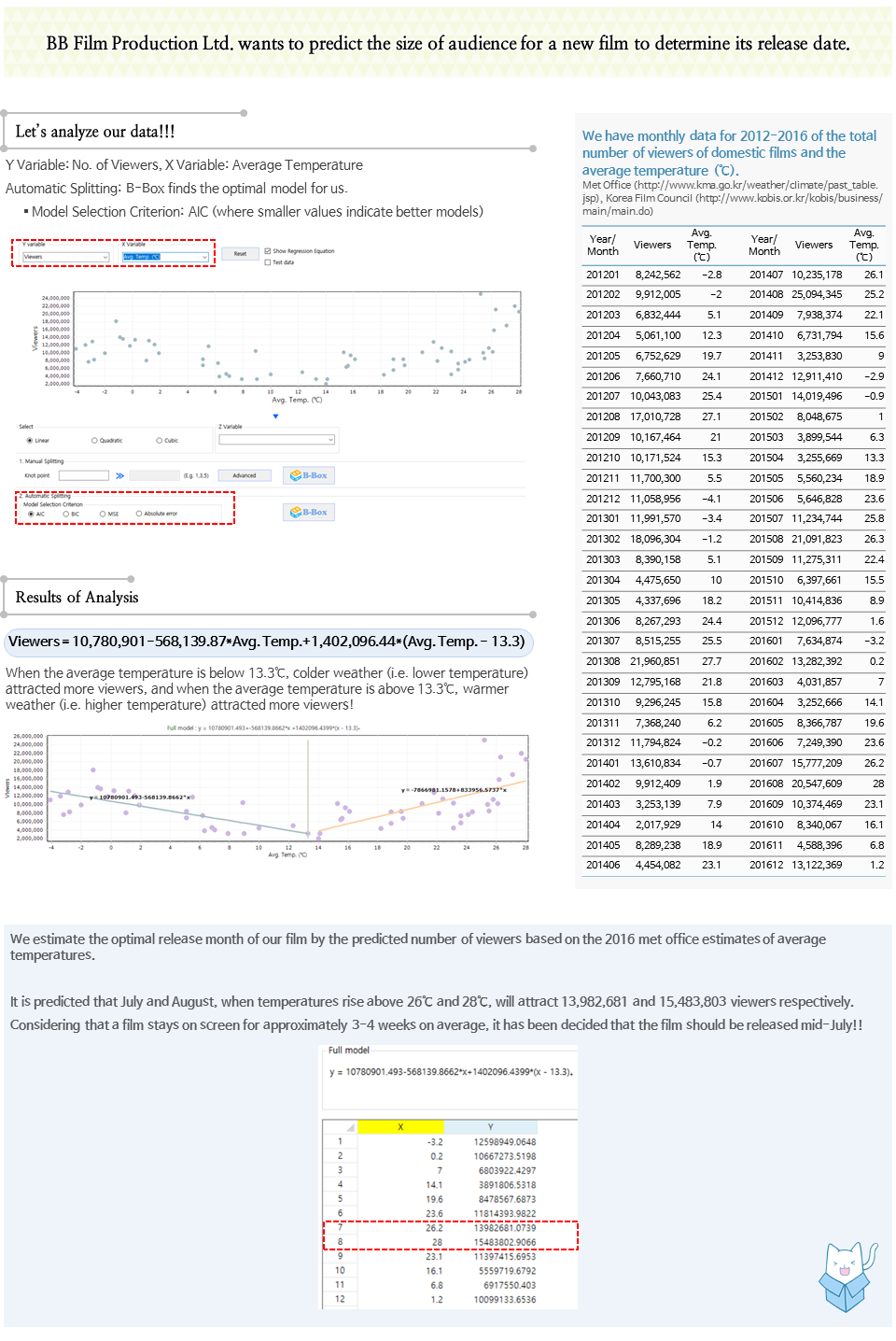Click the formula text under Full model
The height and width of the screenshot is (1341, 896).
coord(451,1071)
